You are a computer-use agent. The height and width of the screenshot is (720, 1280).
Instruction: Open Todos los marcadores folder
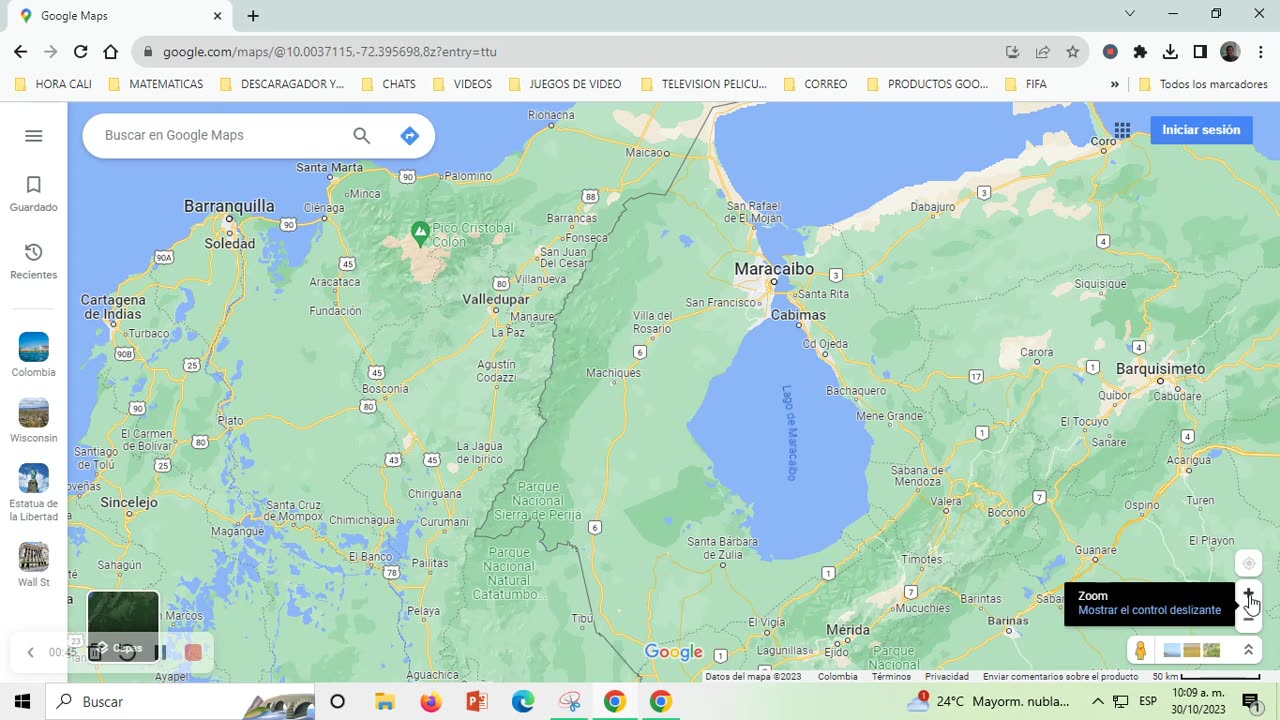(1203, 84)
